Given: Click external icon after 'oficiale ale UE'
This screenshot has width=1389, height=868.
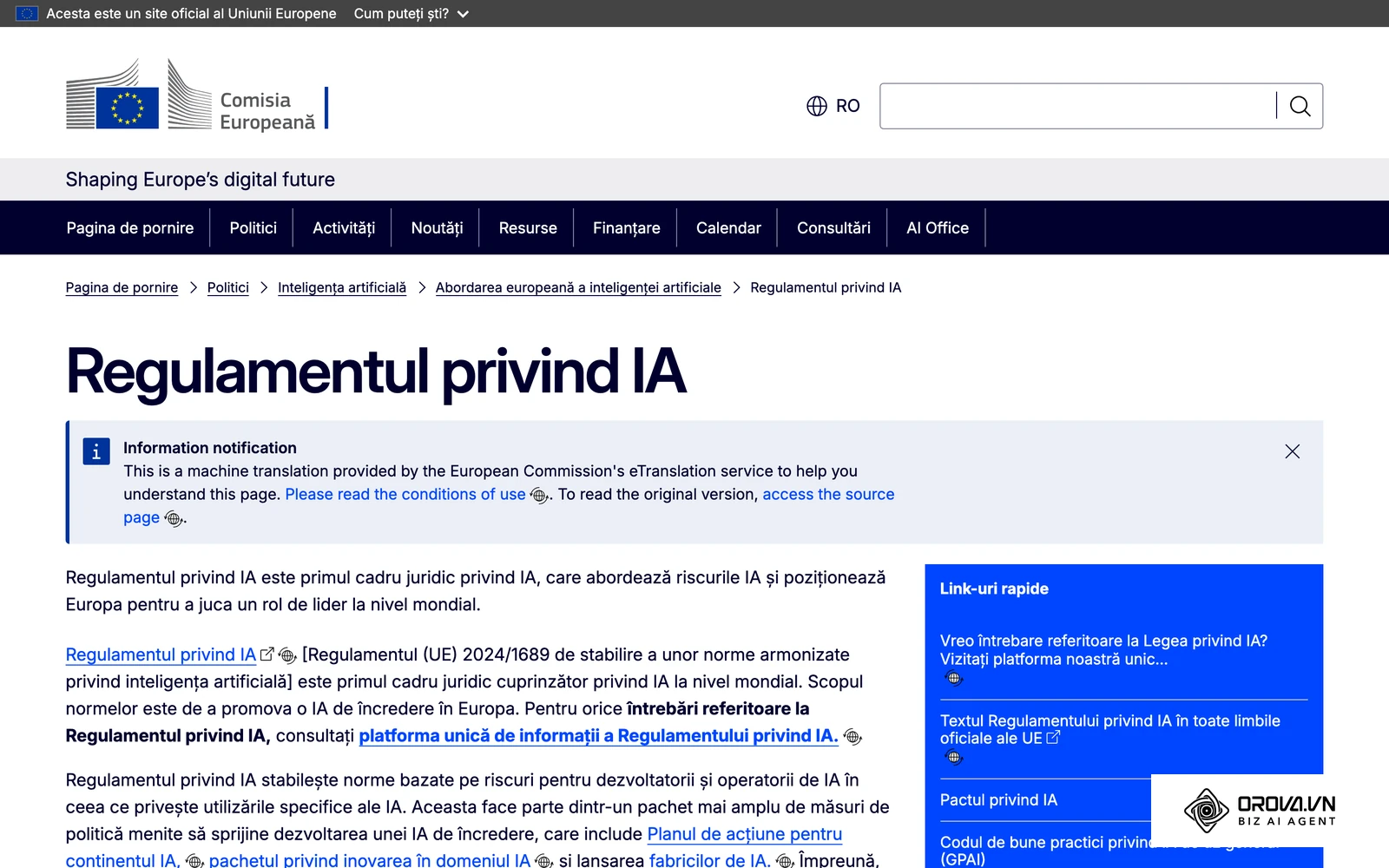Looking at the screenshot, I should [1053, 738].
